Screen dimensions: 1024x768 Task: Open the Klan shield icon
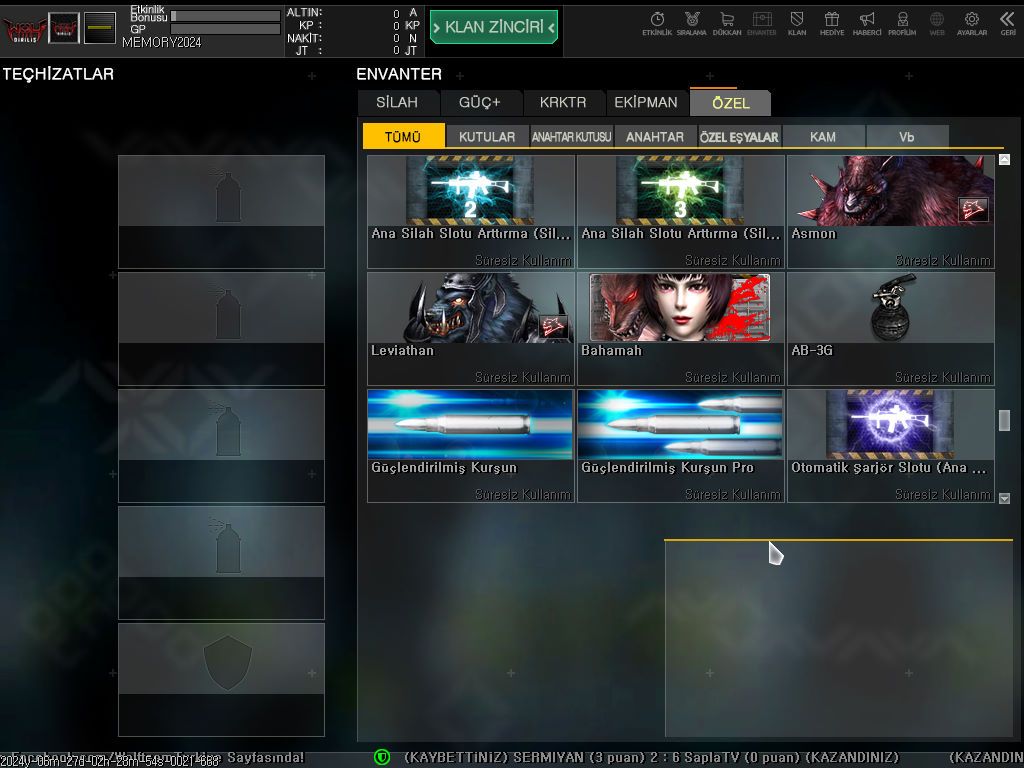coord(797,24)
